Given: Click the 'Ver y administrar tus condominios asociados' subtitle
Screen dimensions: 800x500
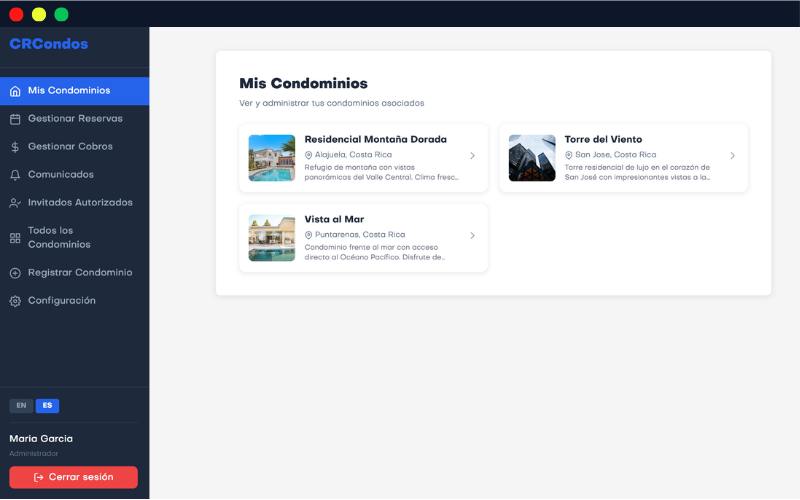Looking at the screenshot, I should click(x=332, y=104).
